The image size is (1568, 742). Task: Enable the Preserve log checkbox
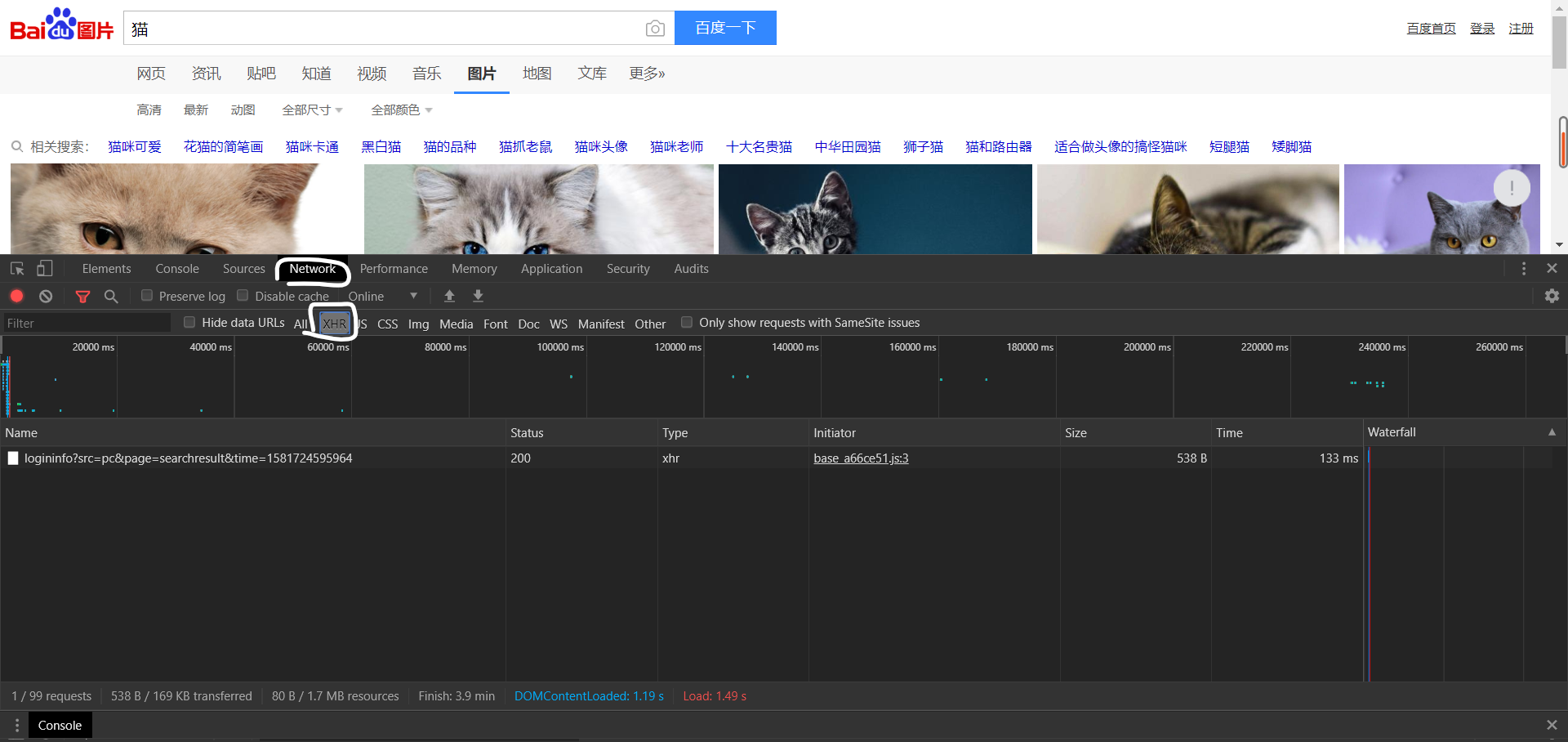pyautogui.click(x=147, y=295)
